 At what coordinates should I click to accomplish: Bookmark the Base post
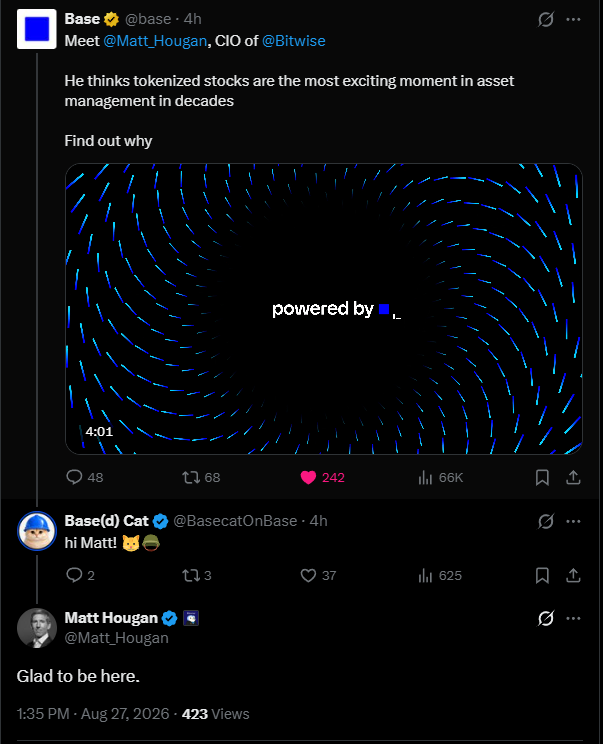click(542, 477)
